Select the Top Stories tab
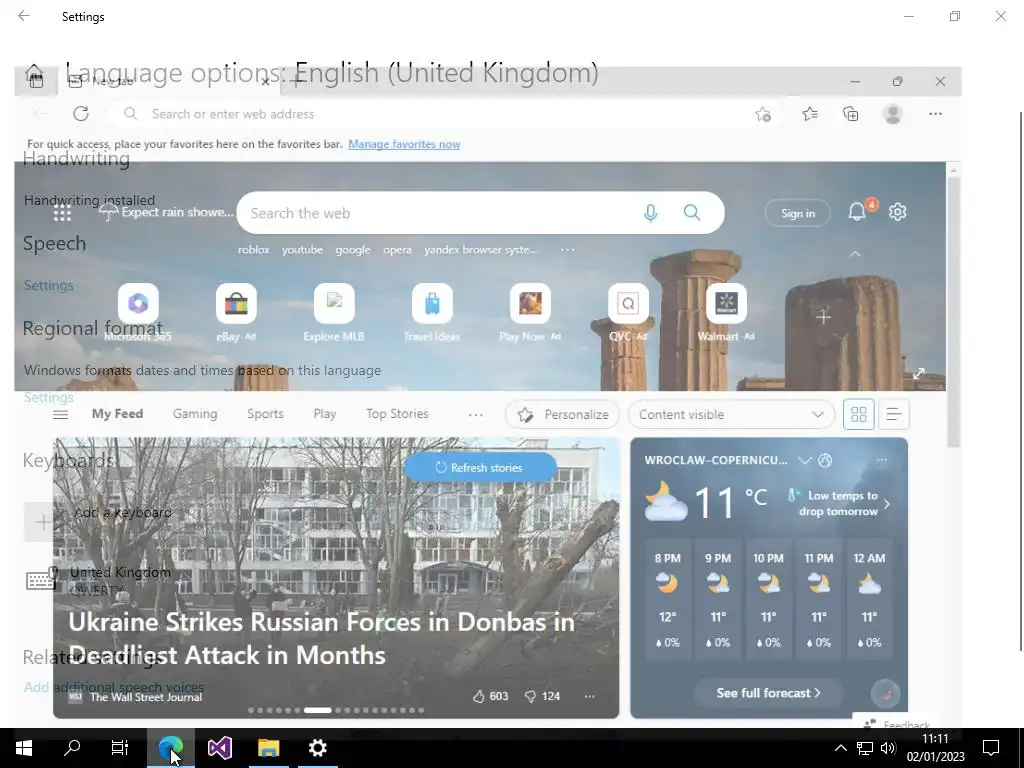Screen dimensions: 1024x768 (397, 413)
